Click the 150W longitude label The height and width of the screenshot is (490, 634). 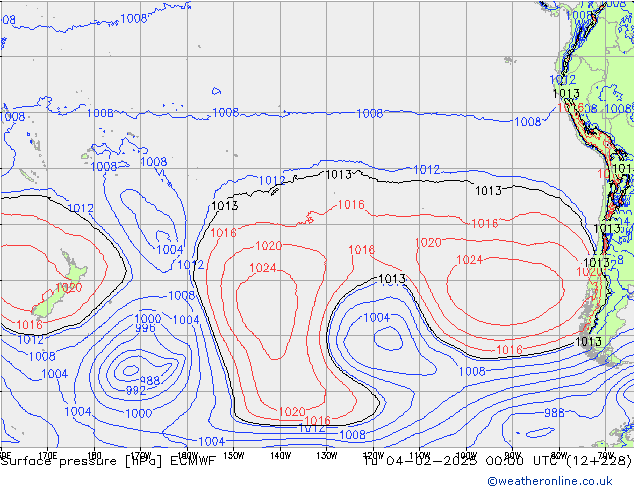tap(234, 454)
